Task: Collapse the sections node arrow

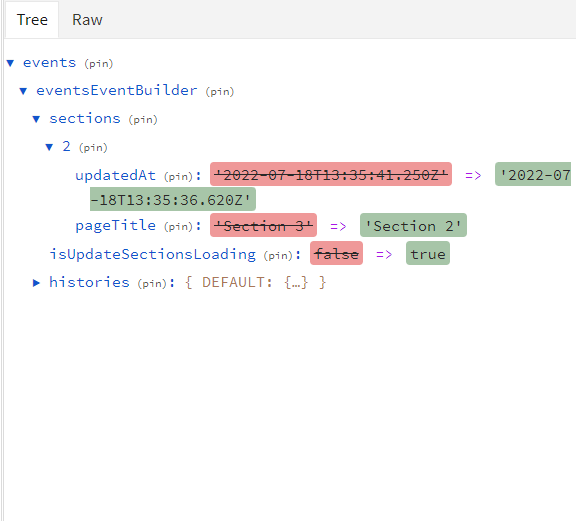Action: (36, 119)
